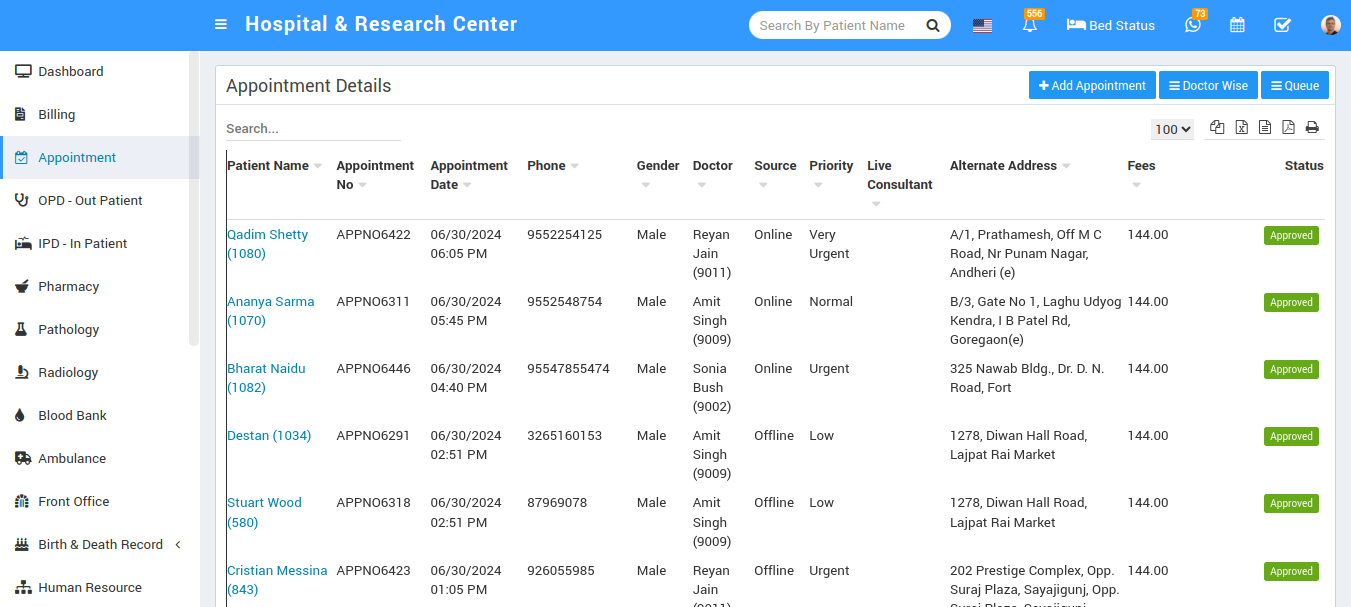Sort by Appointment Date column
This screenshot has height=607, width=1351.
point(469,175)
